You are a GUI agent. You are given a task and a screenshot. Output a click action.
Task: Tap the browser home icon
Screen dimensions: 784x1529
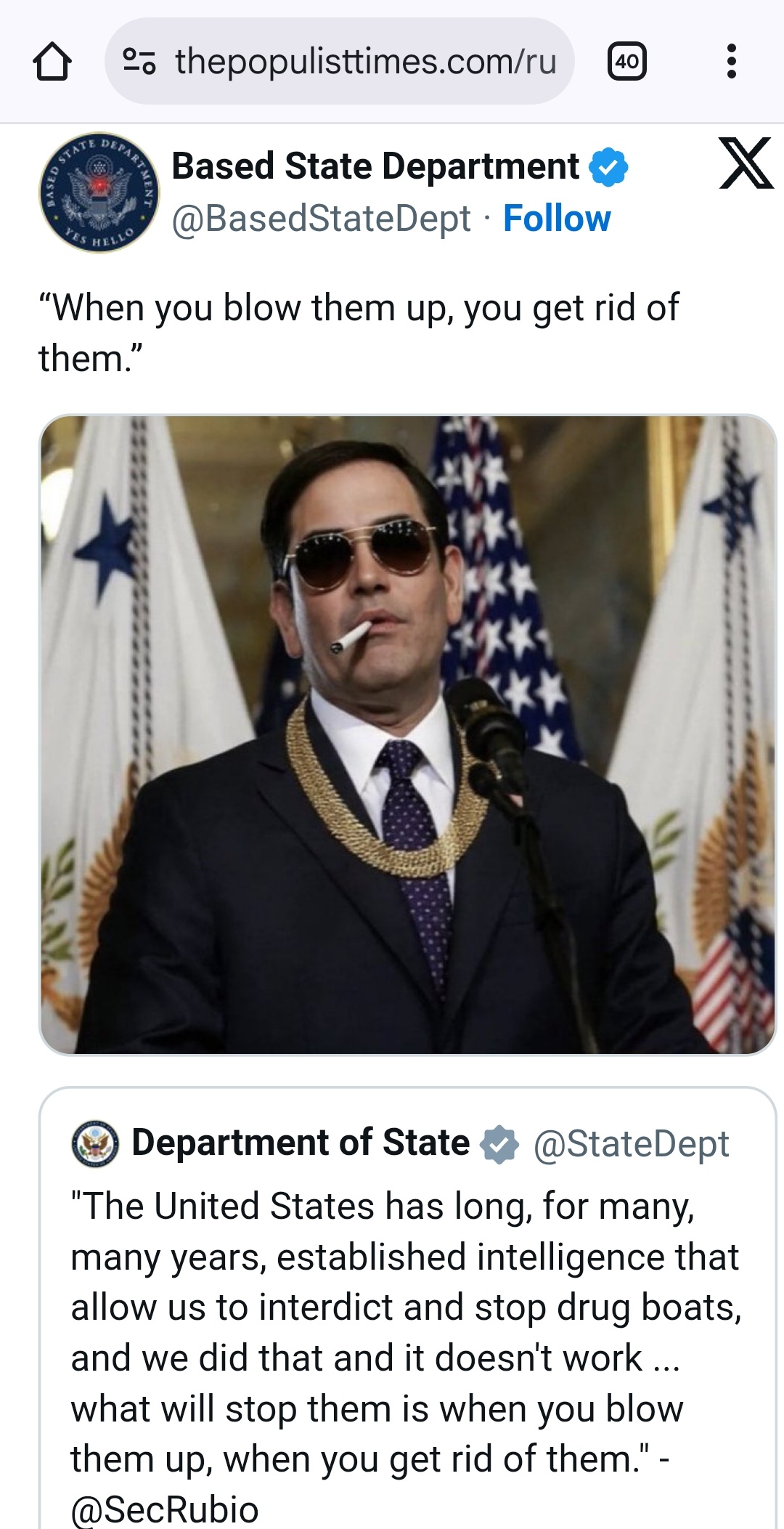[x=52, y=61]
